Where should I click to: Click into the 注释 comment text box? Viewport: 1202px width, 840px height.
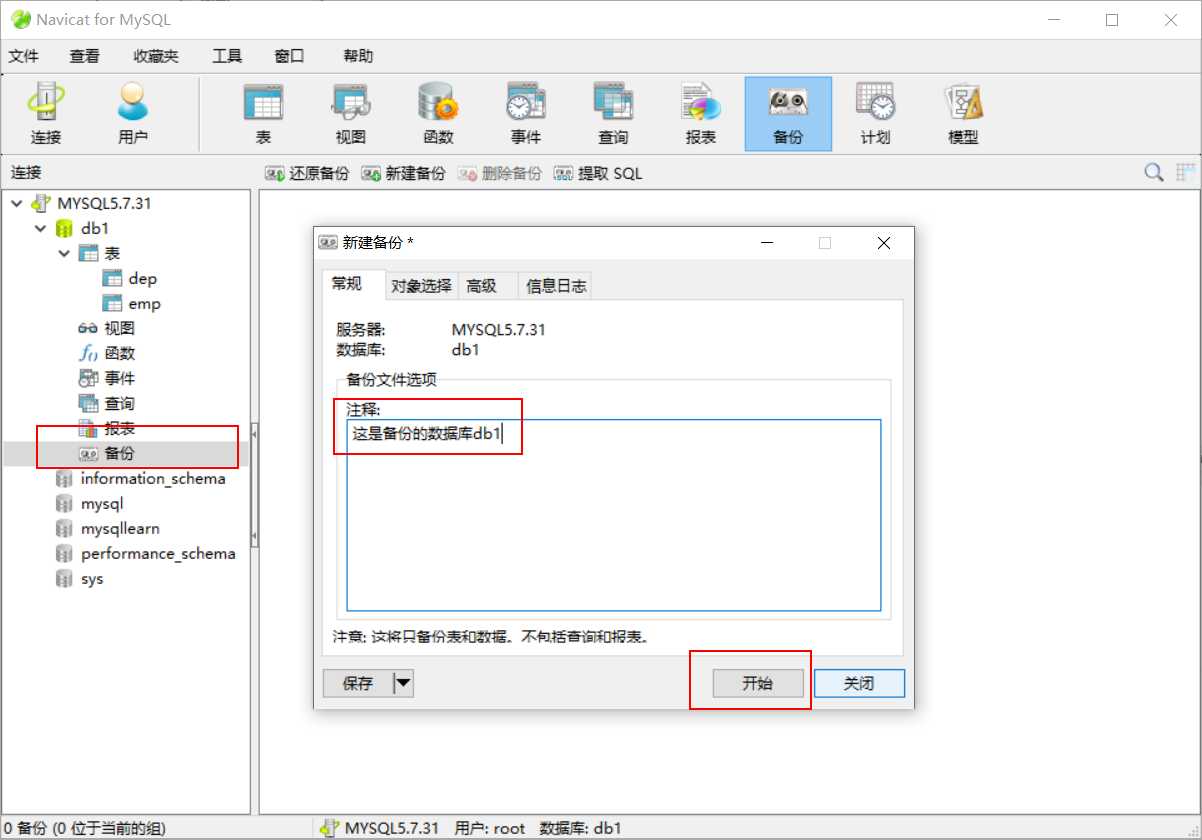614,515
